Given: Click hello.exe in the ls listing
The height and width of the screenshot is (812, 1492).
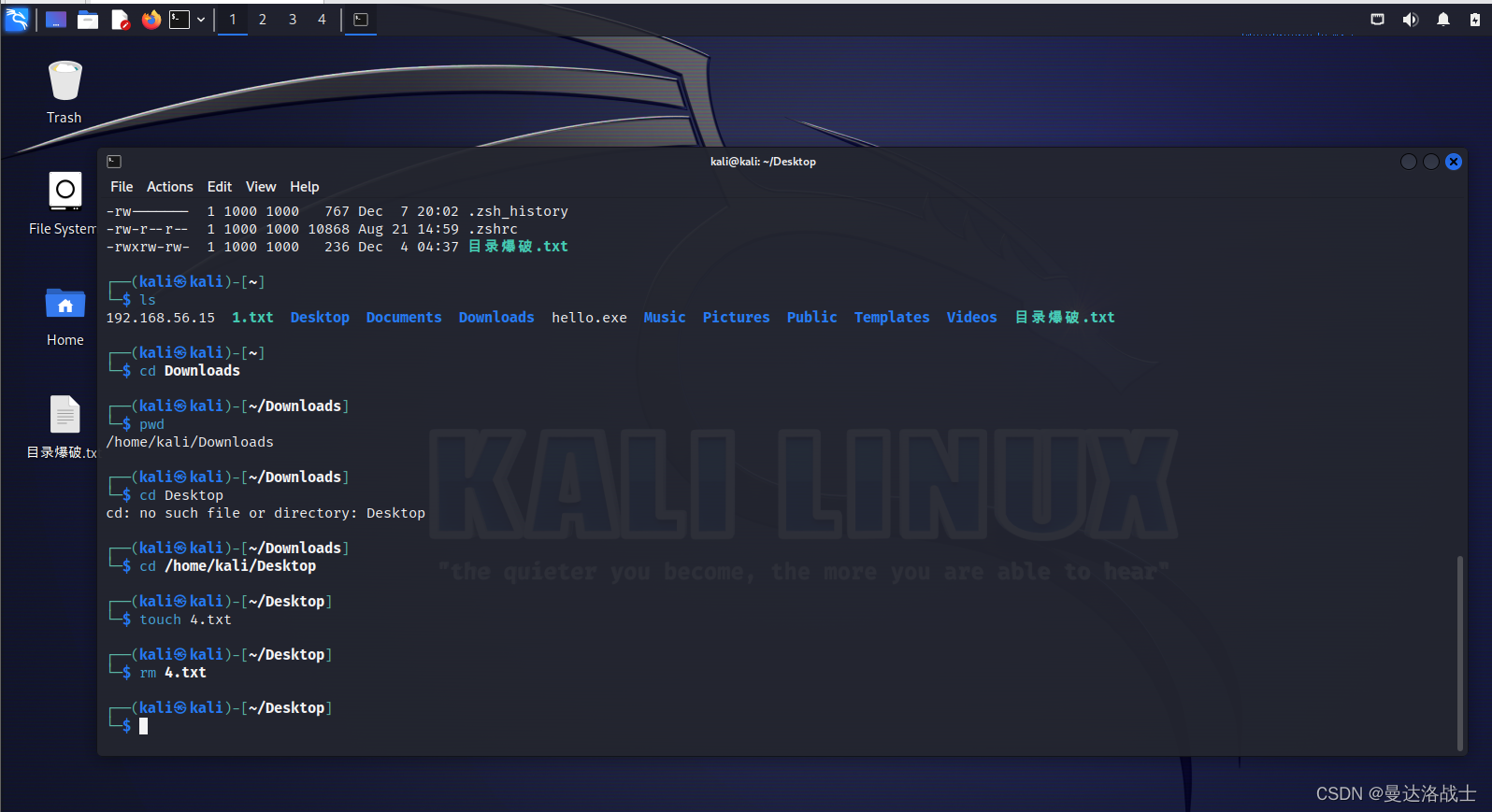Looking at the screenshot, I should 589,318.
